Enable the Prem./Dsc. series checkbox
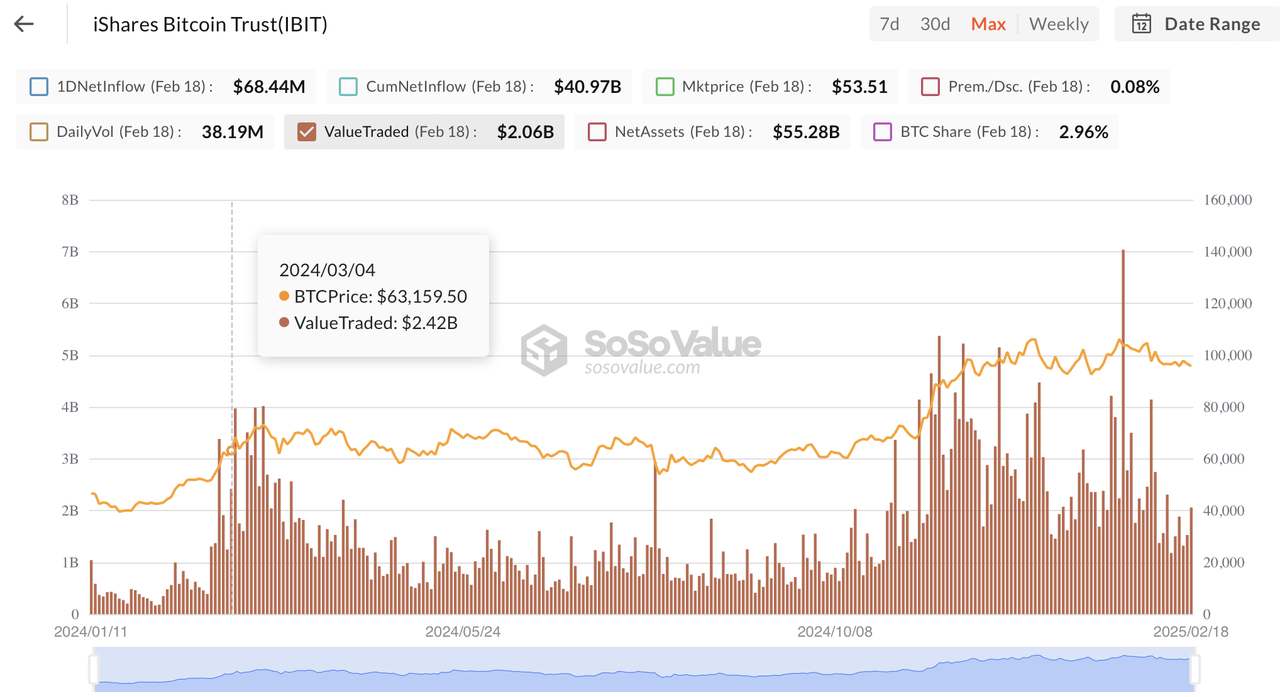This screenshot has width=1280, height=697. coord(930,87)
